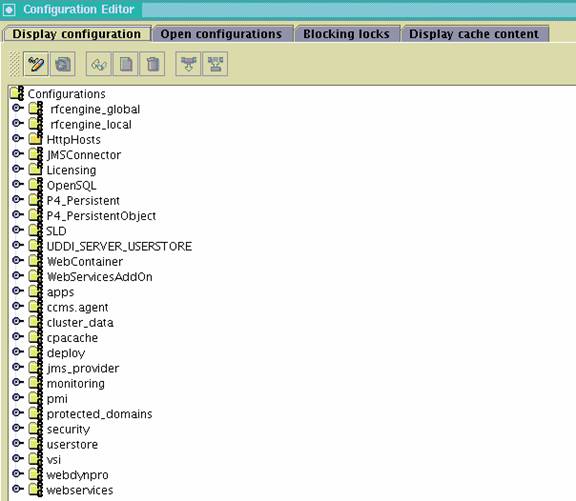This screenshot has width=576, height=501.
Task: Select the webdynpro configuration item
Action: point(78,475)
